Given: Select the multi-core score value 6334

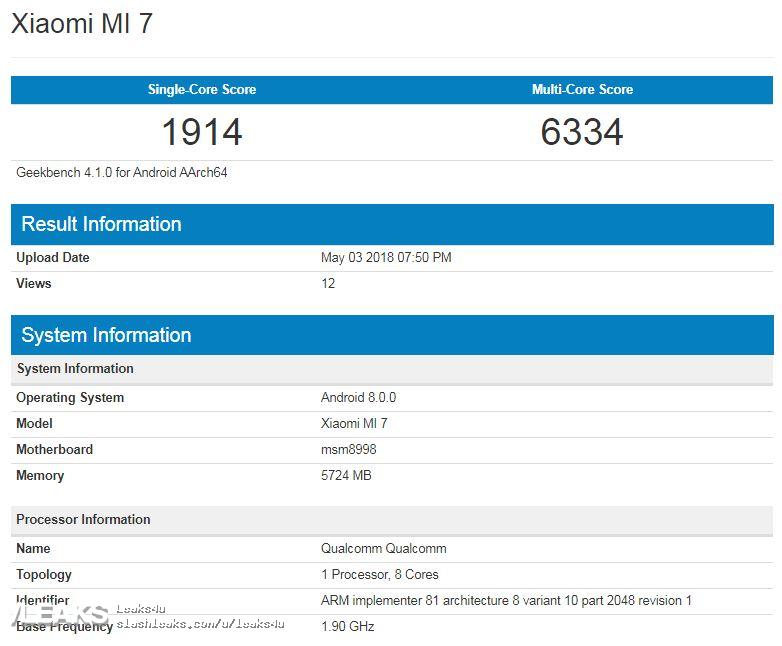Looking at the screenshot, I should click(582, 132).
